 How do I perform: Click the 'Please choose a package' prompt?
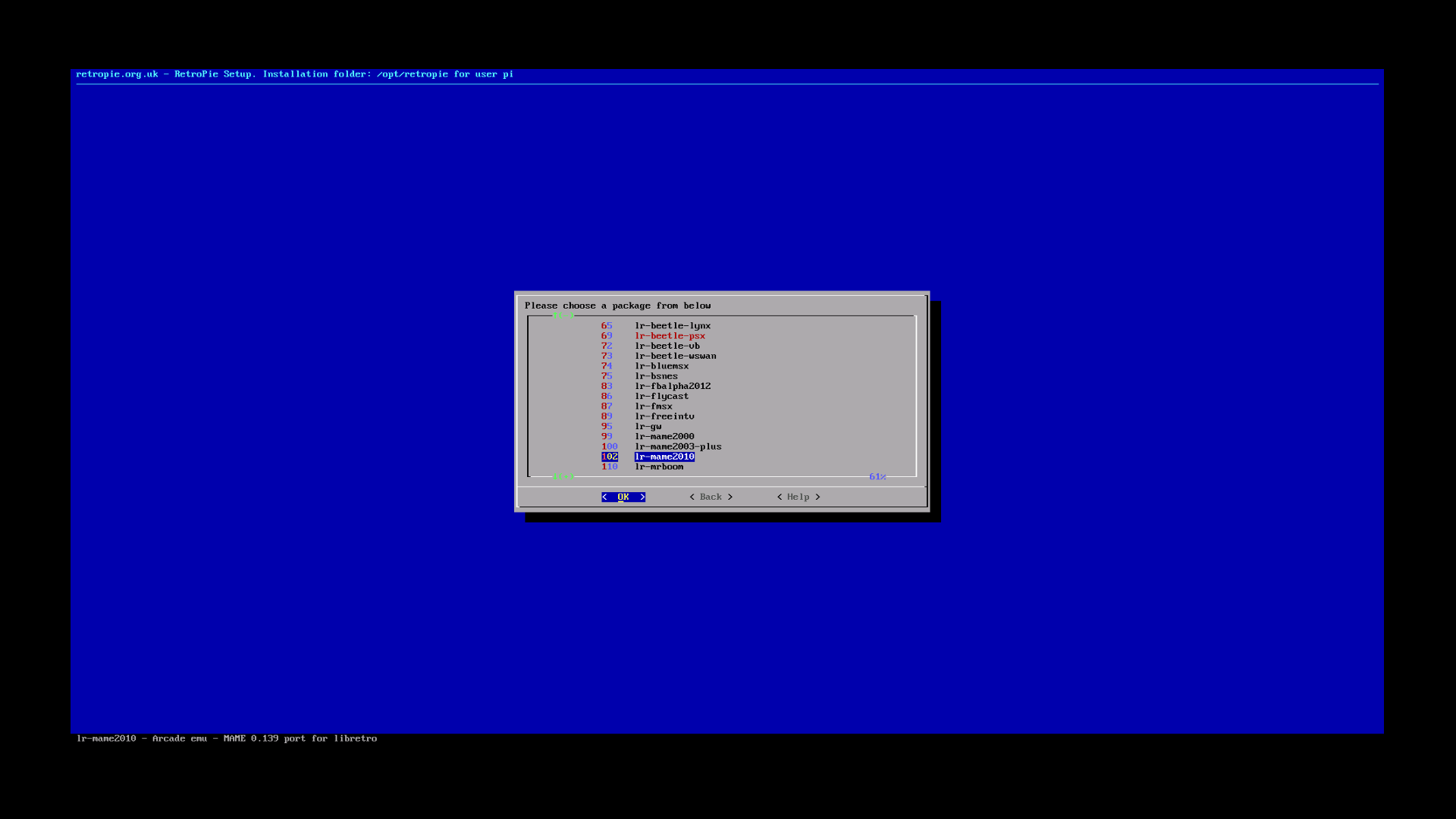[618, 306]
